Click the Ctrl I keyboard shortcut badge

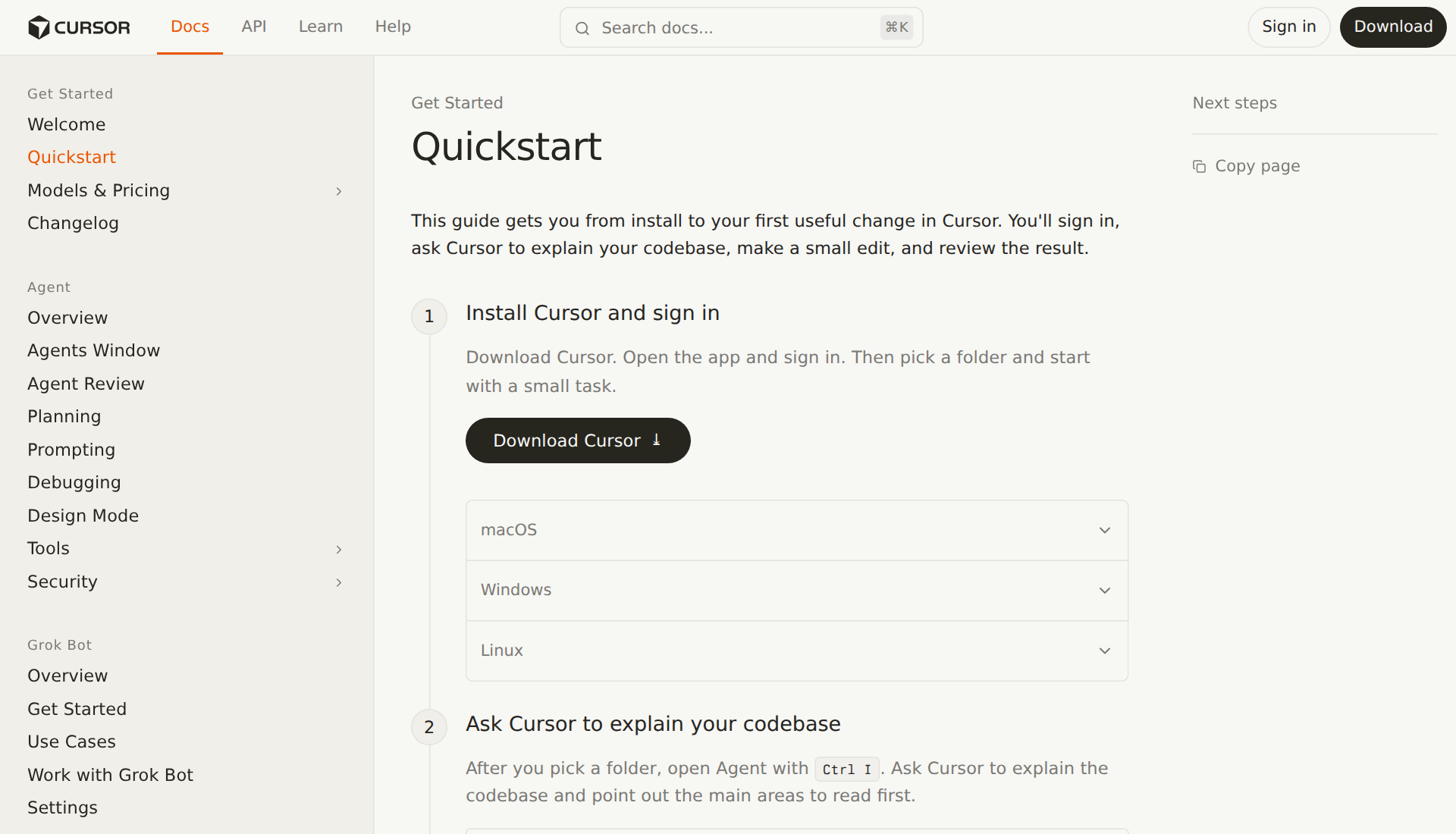click(x=846, y=769)
